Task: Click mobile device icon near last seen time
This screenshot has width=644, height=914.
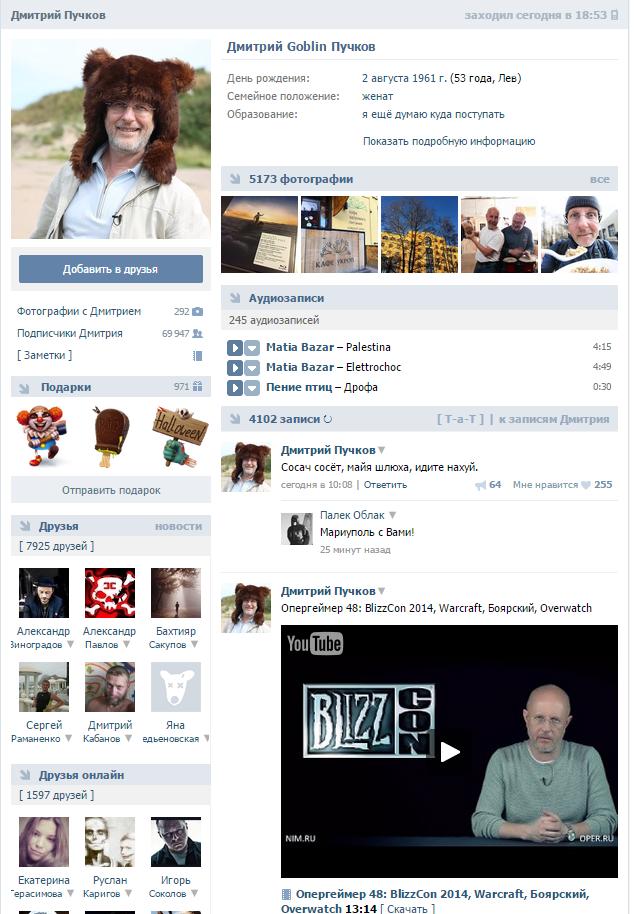Action: (614, 15)
